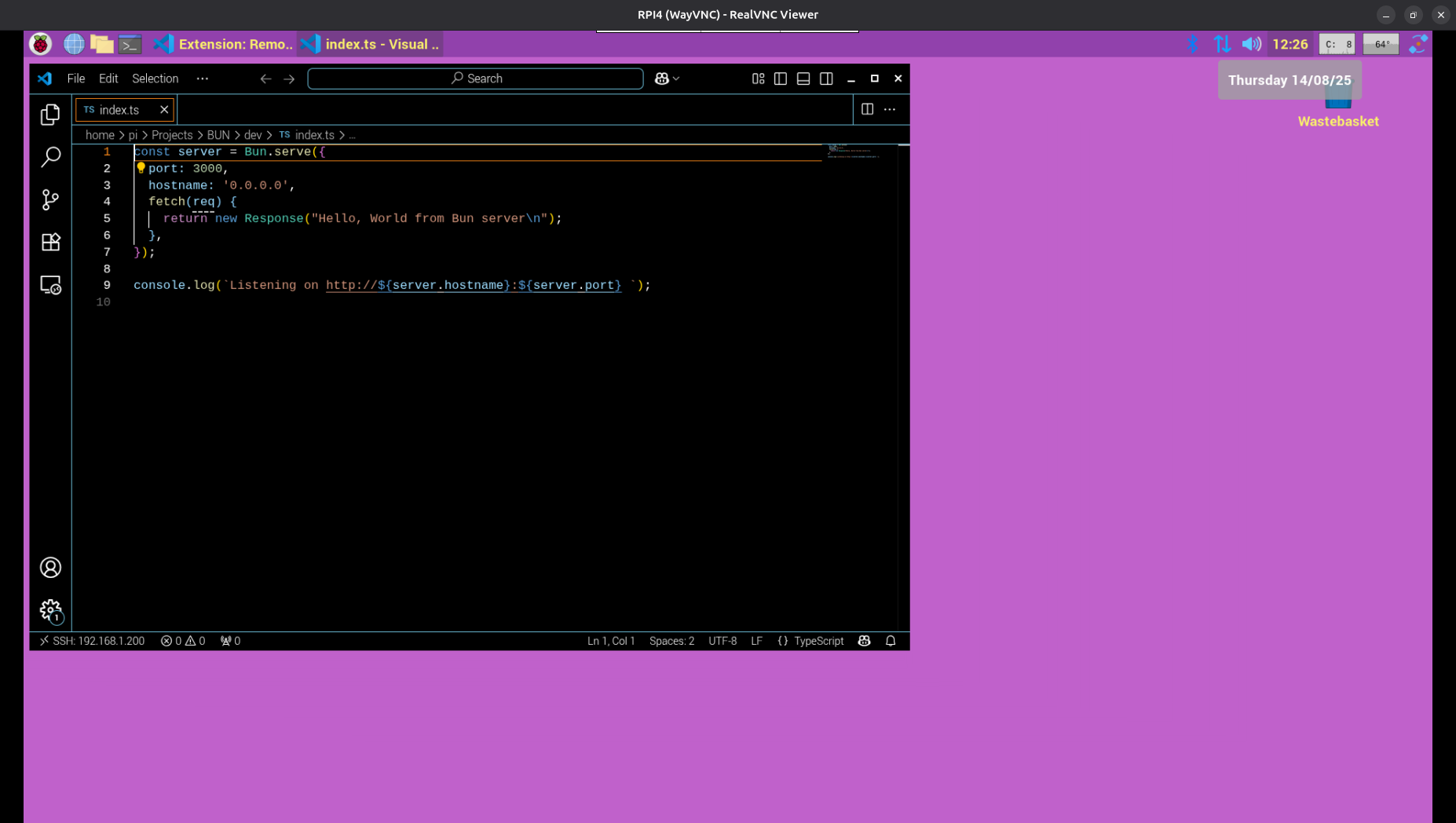Open the network tray icon
This screenshot has height=823, width=1456.
coord(1222,44)
